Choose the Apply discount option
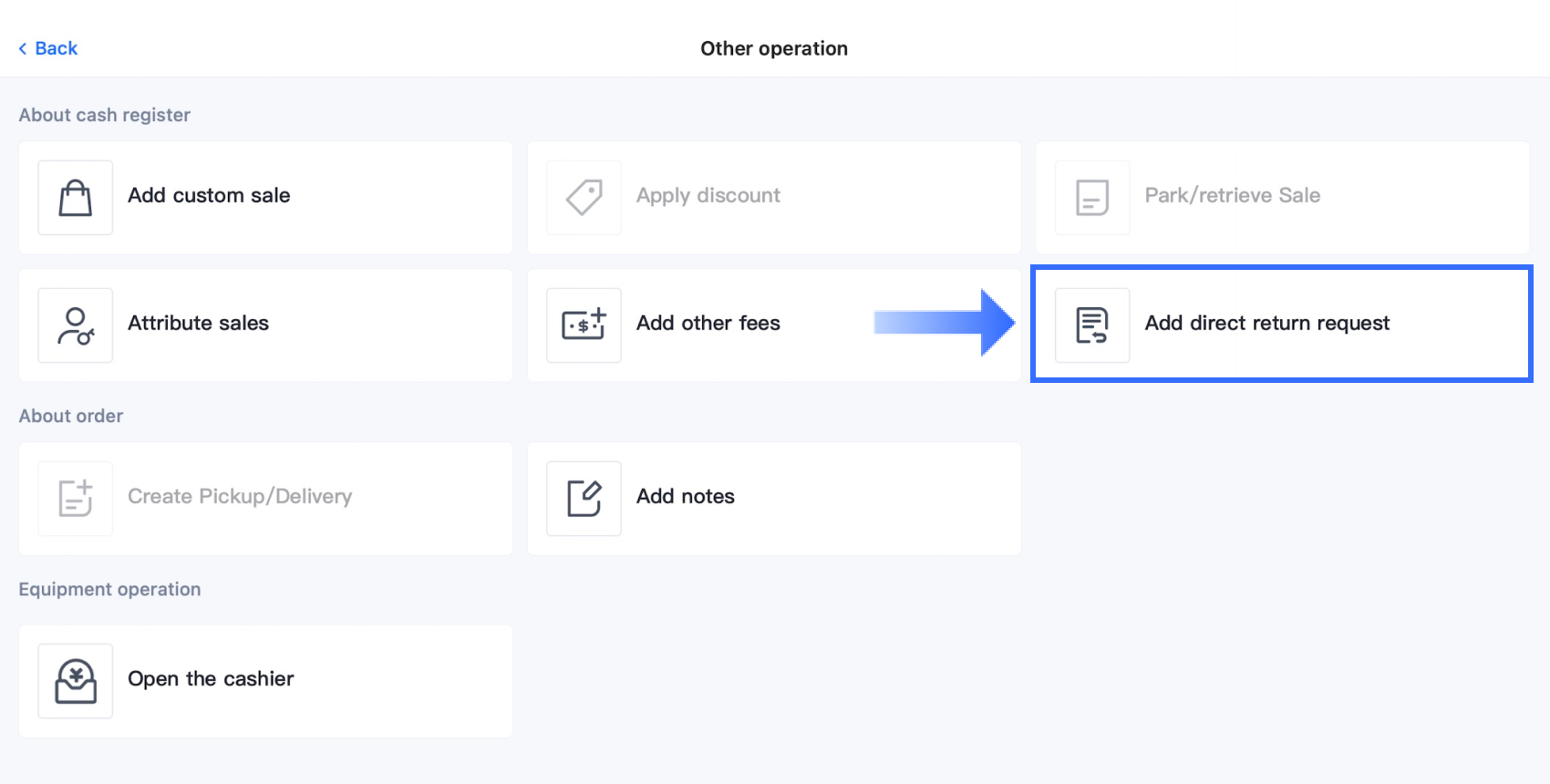1550x784 pixels. click(708, 195)
